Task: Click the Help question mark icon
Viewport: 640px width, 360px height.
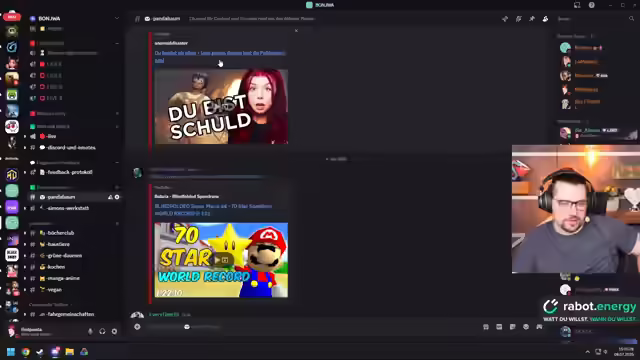Action: [x=591, y=5]
